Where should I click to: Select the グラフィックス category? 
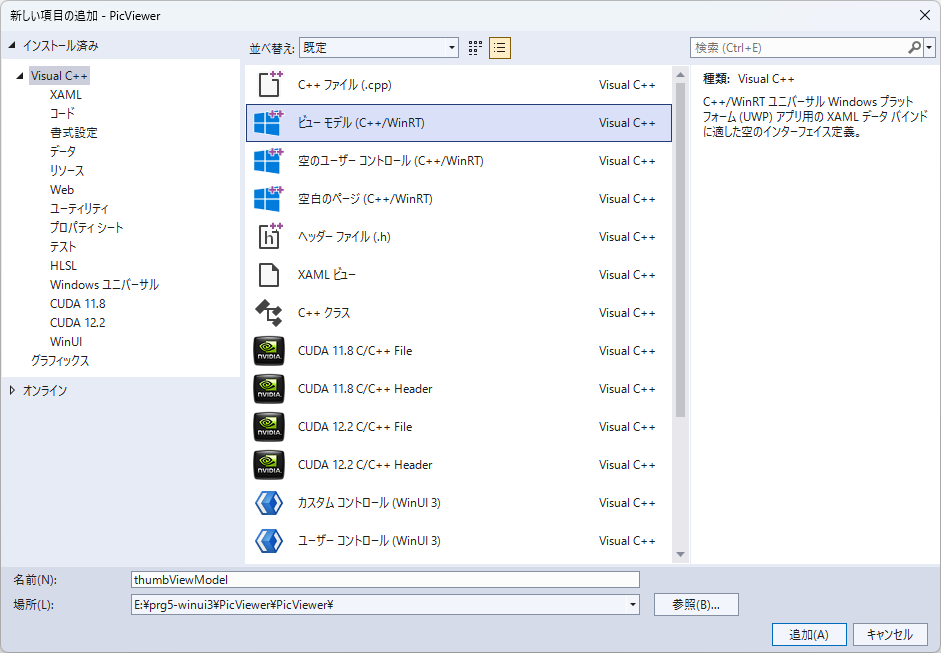tap(60, 361)
